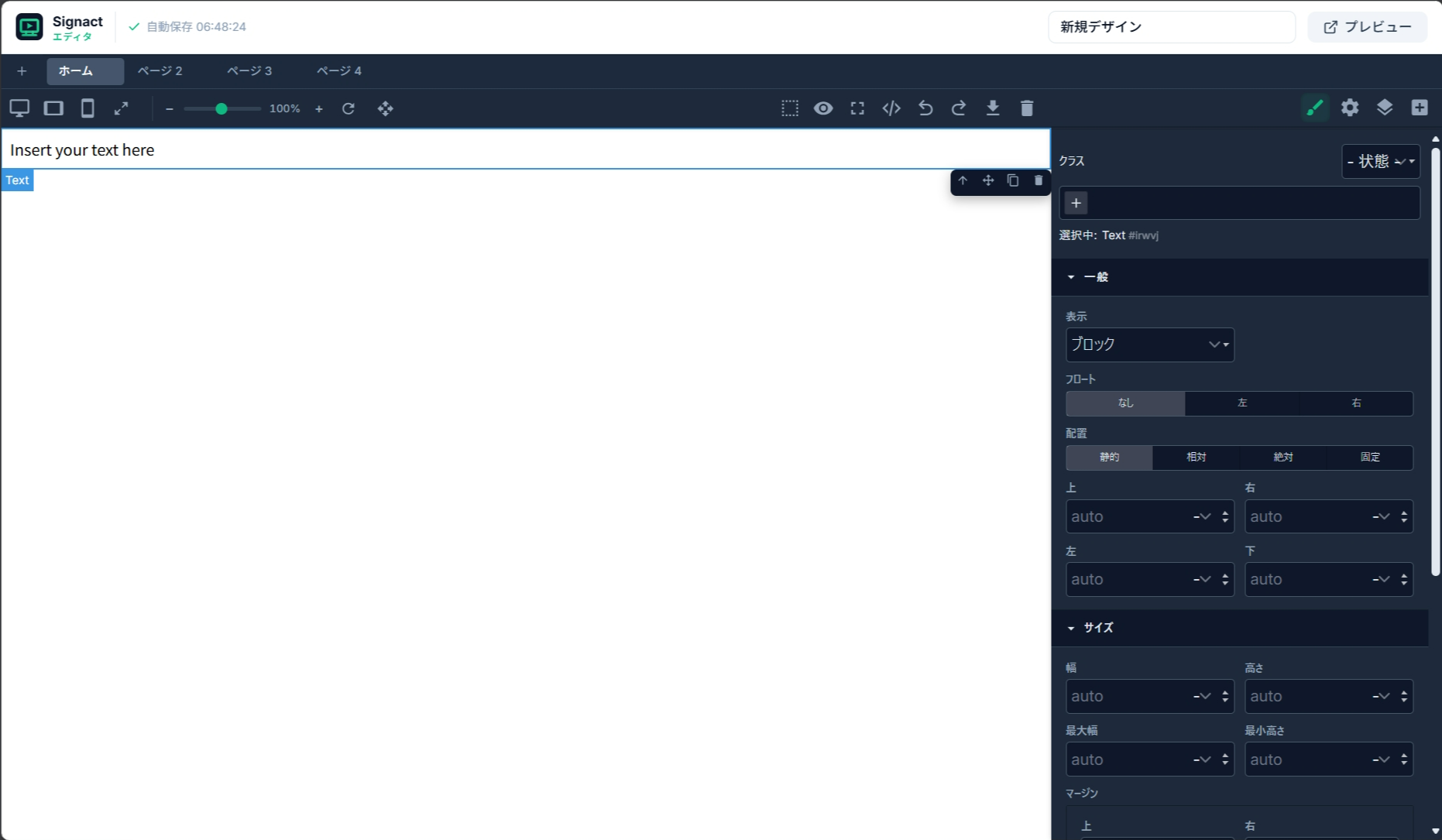The image size is (1442, 840).
Task: Select parent with up arrow on Text toolbar
Action: pyautogui.click(x=963, y=180)
